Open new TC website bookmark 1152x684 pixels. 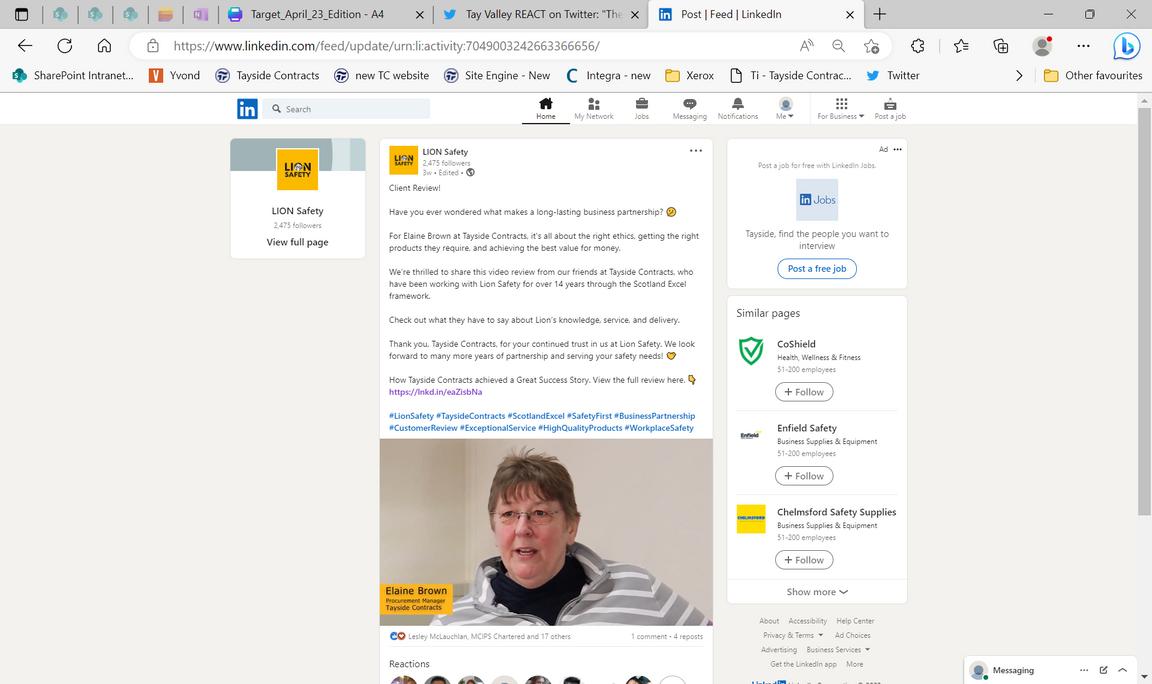tap(381, 75)
